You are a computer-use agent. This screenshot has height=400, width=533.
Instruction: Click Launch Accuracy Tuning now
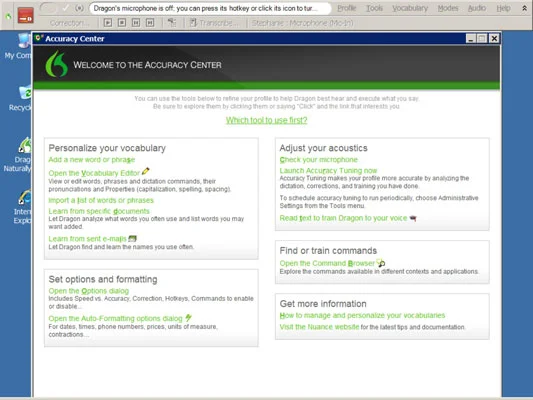coord(328,171)
